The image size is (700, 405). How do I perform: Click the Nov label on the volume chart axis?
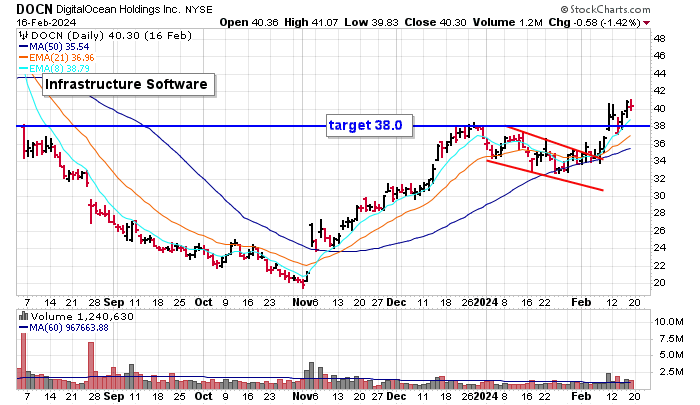point(302,396)
